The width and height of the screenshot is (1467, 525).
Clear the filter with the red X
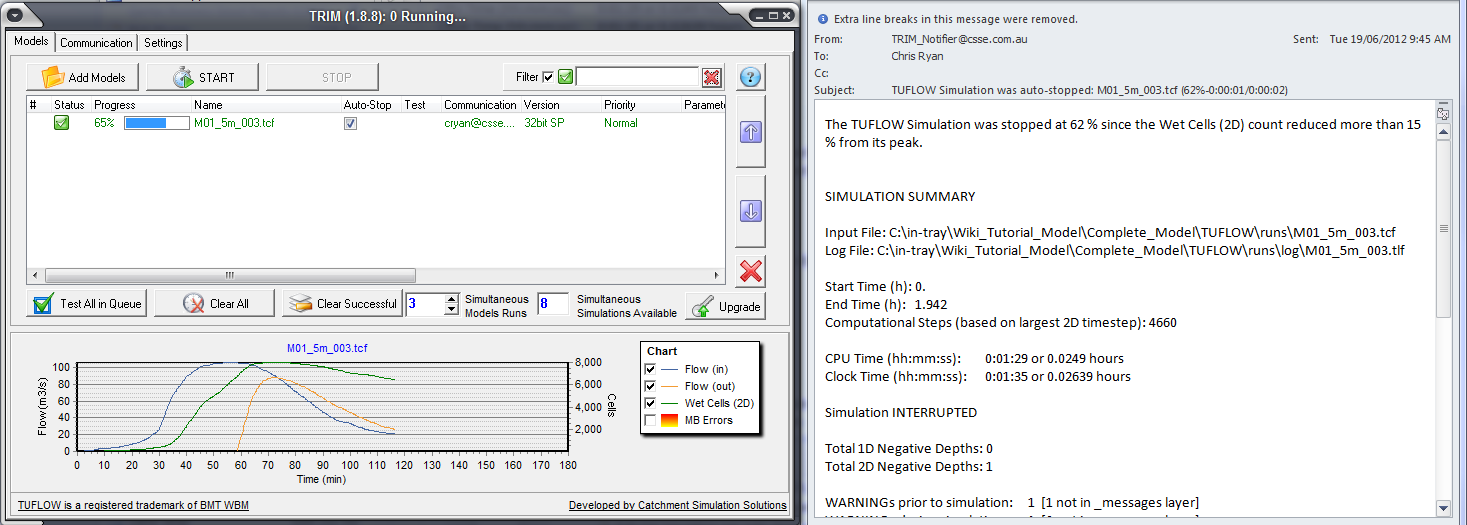pos(711,77)
